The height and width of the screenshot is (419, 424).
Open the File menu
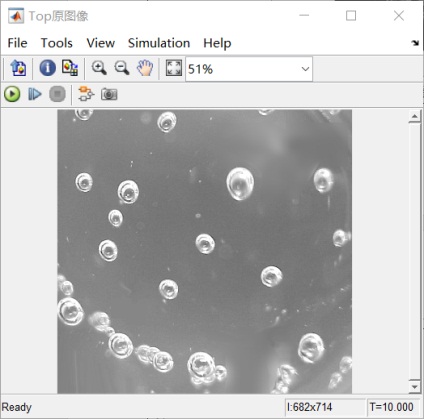pos(17,43)
